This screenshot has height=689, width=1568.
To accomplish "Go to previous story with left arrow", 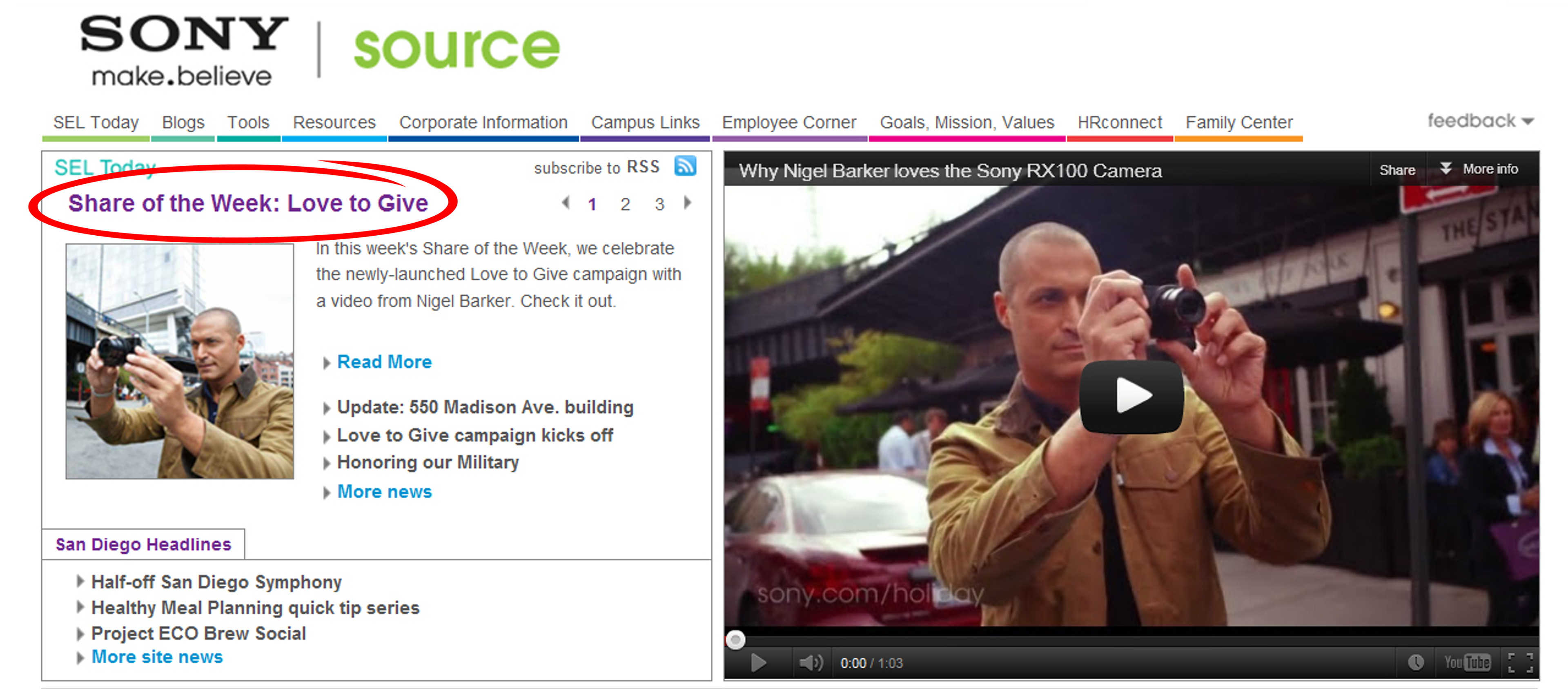I will (566, 203).
